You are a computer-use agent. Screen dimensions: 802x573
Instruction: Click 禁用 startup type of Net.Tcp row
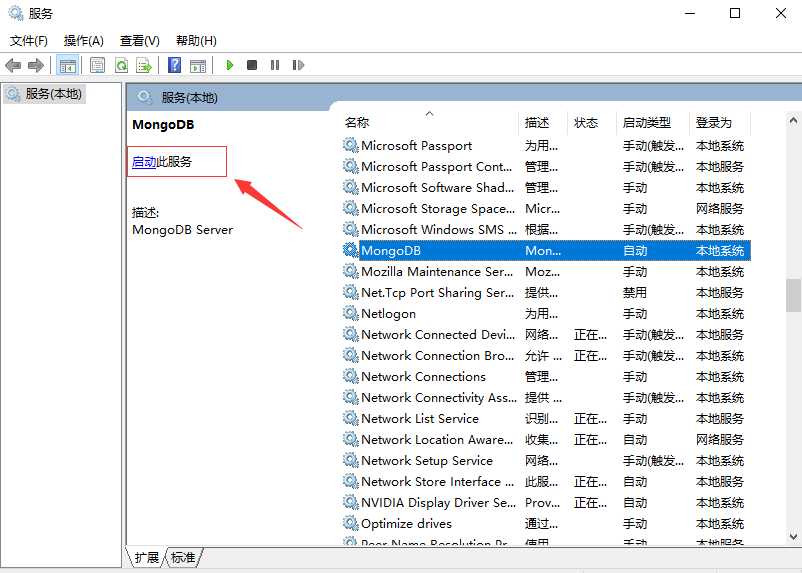click(635, 293)
